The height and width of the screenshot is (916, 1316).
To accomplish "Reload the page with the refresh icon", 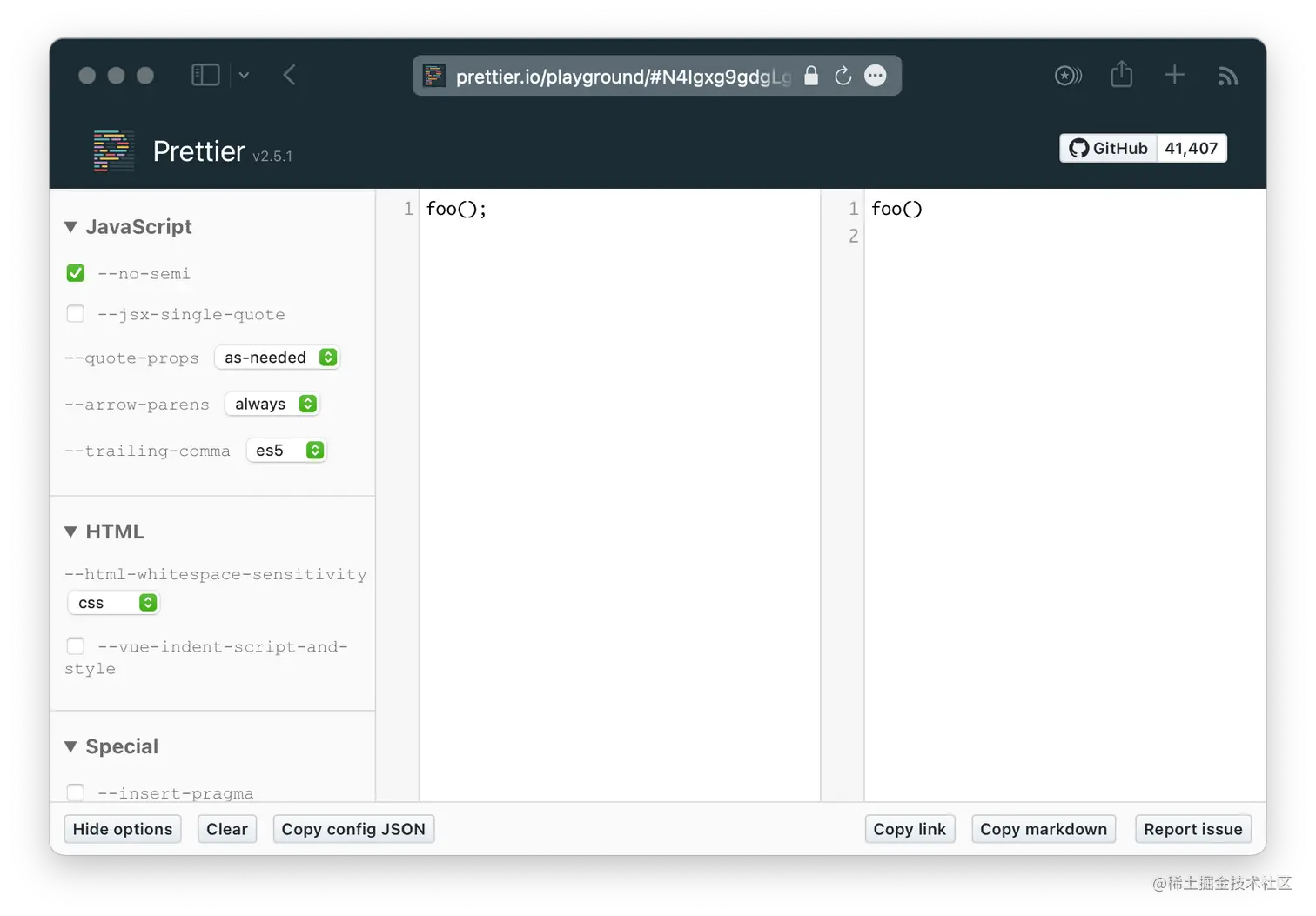I will tap(843, 76).
